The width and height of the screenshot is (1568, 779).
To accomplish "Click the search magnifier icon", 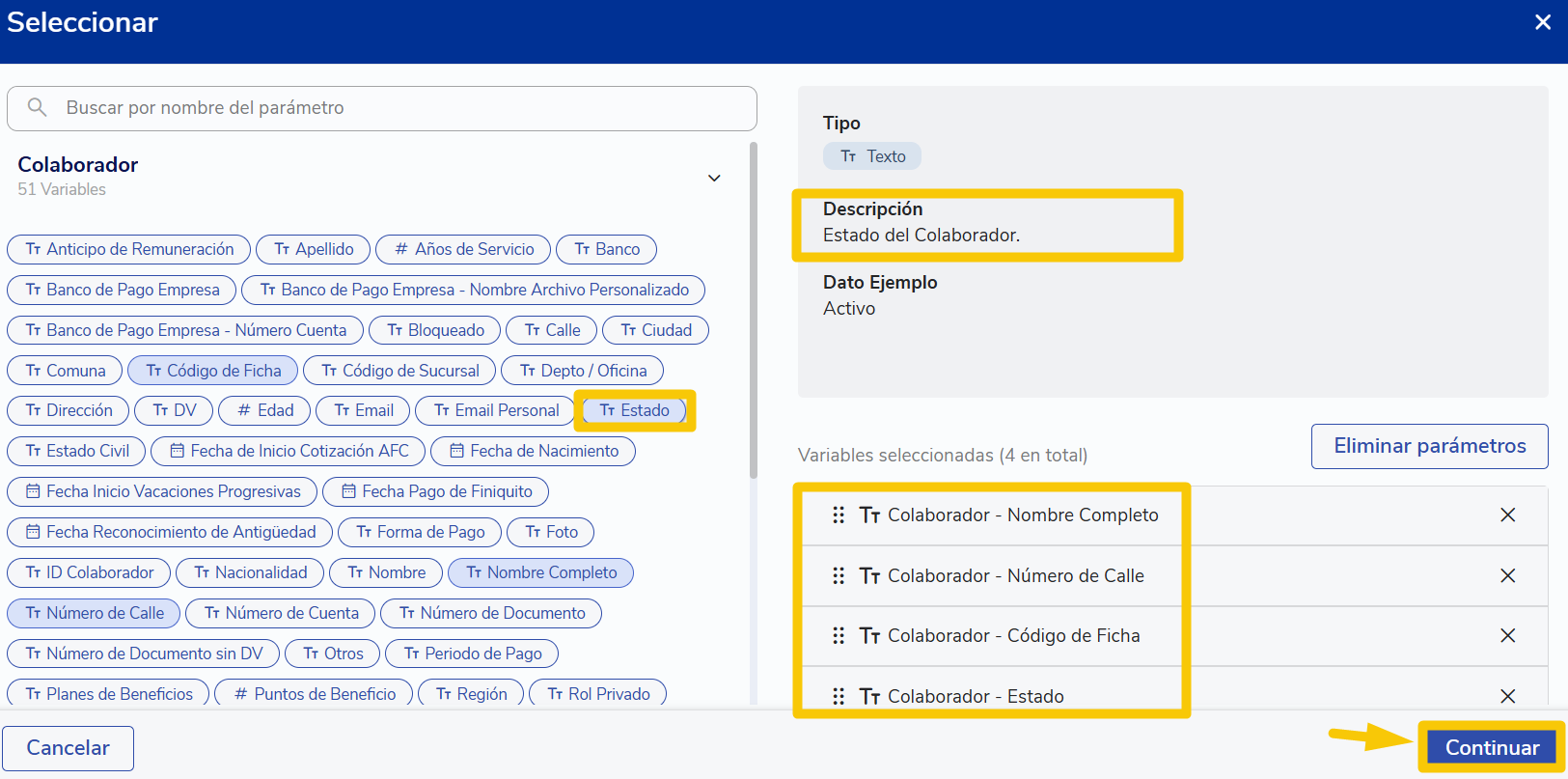I will (x=37, y=107).
